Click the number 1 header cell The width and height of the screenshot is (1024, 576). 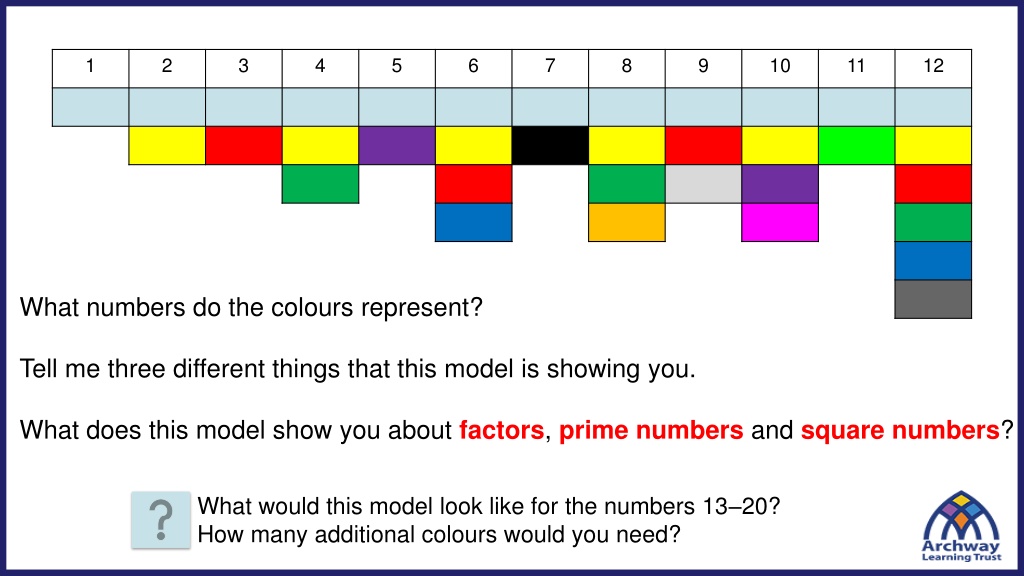point(90,68)
